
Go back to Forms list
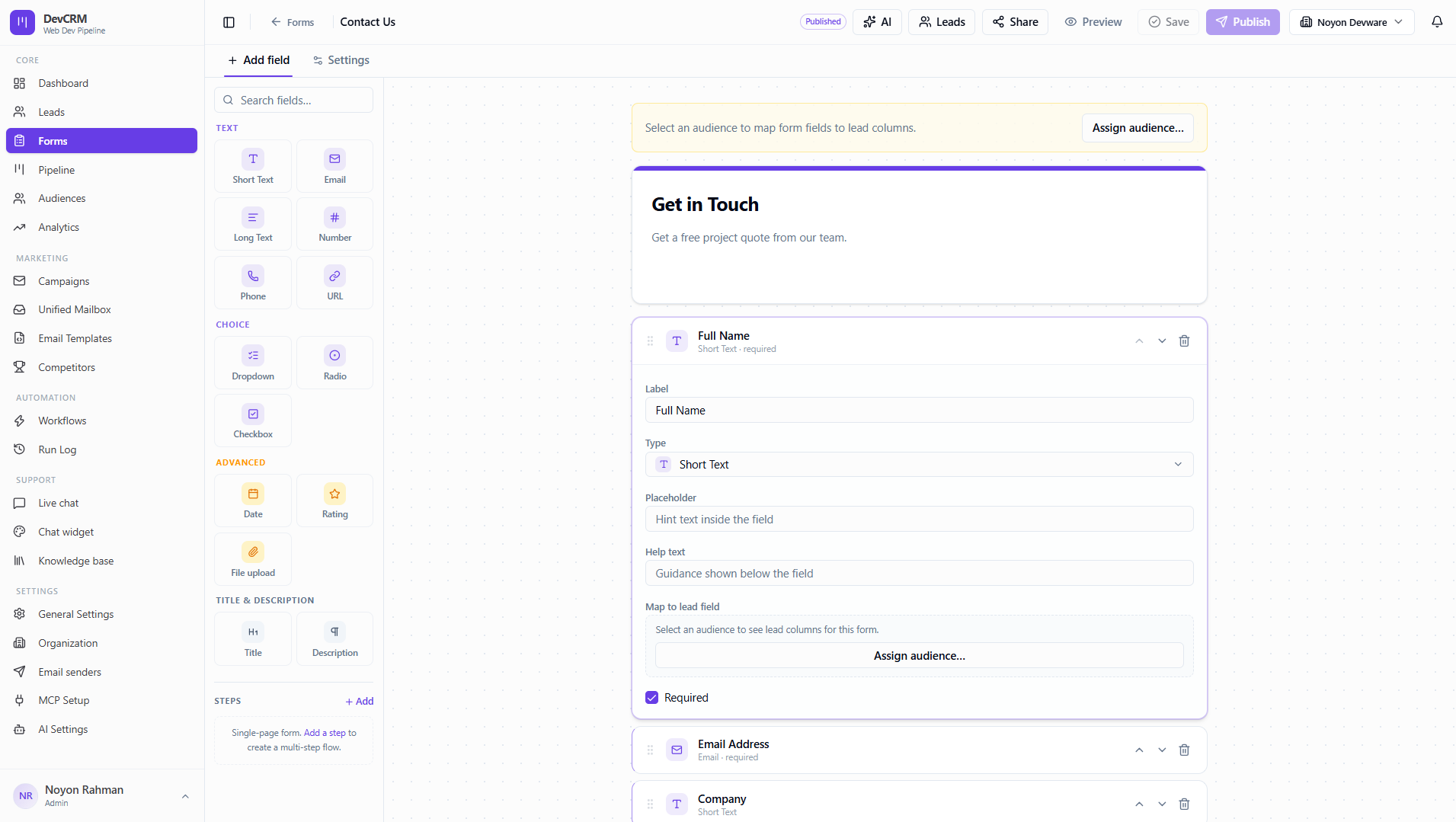(x=293, y=22)
